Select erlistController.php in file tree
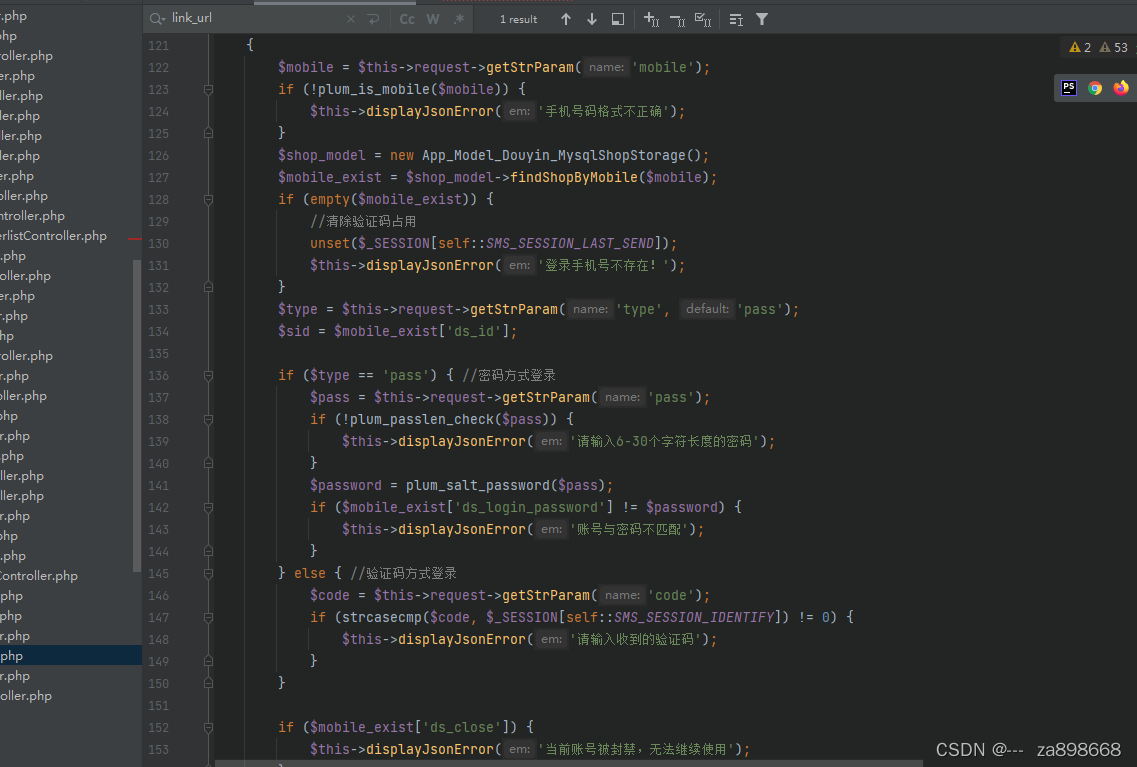The width and height of the screenshot is (1137, 767). 53,236
